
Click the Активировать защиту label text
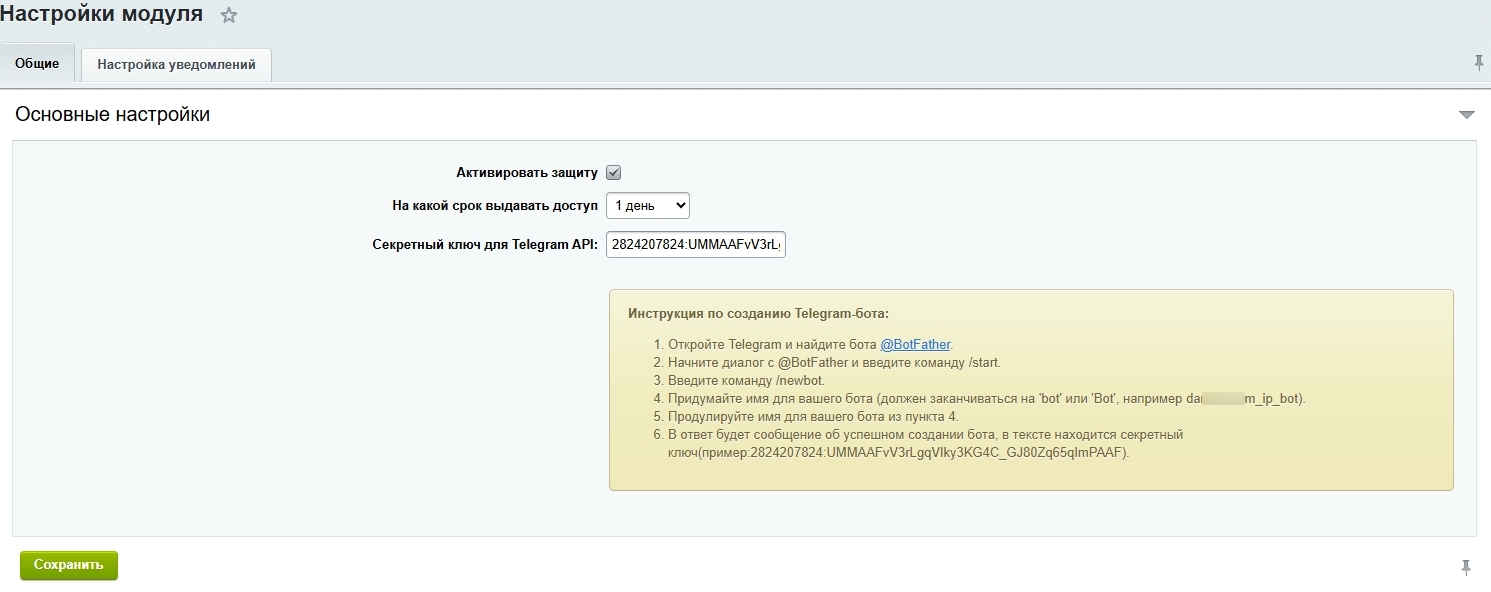point(526,173)
